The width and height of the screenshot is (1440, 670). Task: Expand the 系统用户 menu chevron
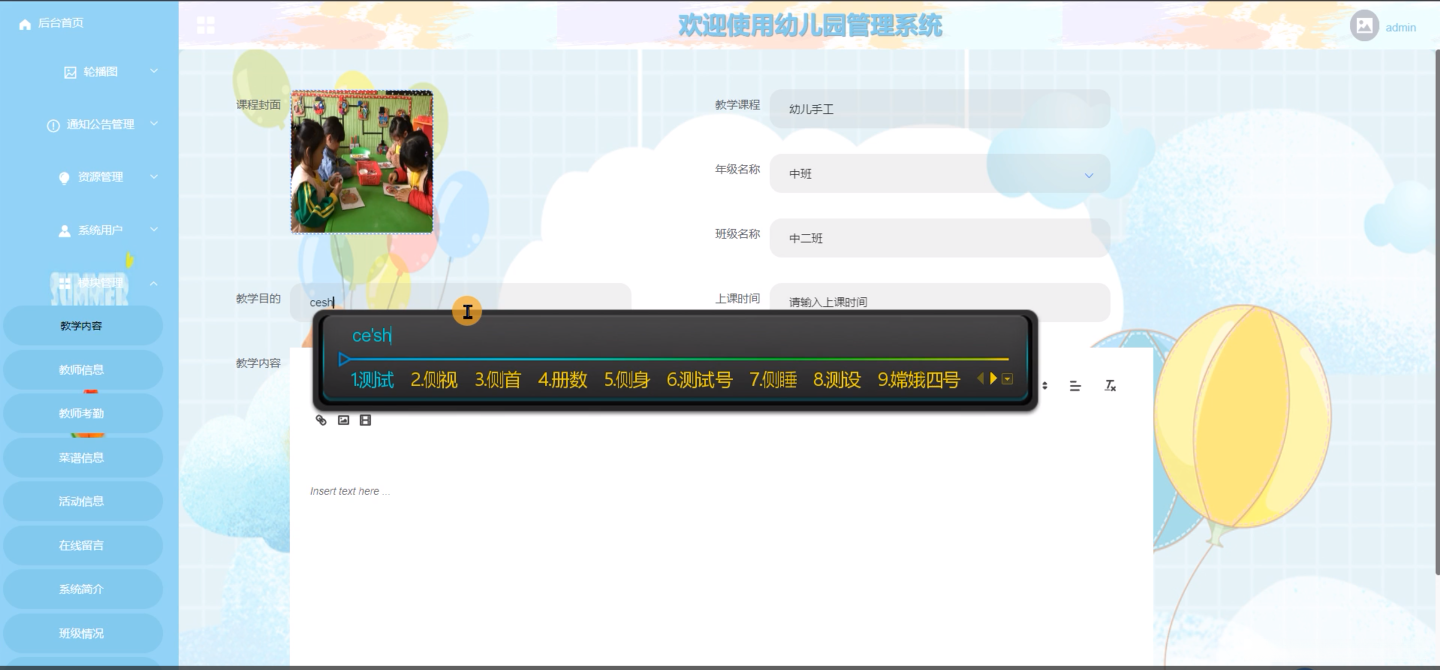tap(154, 230)
